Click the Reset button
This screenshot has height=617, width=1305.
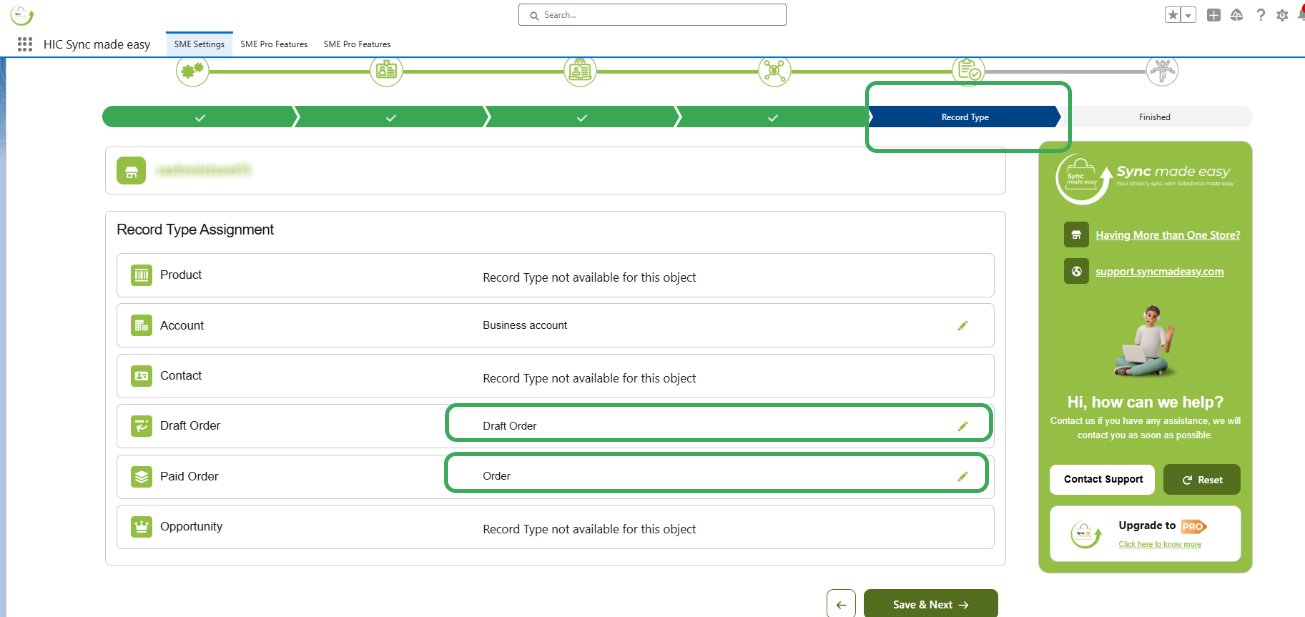click(x=1202, y=479)
